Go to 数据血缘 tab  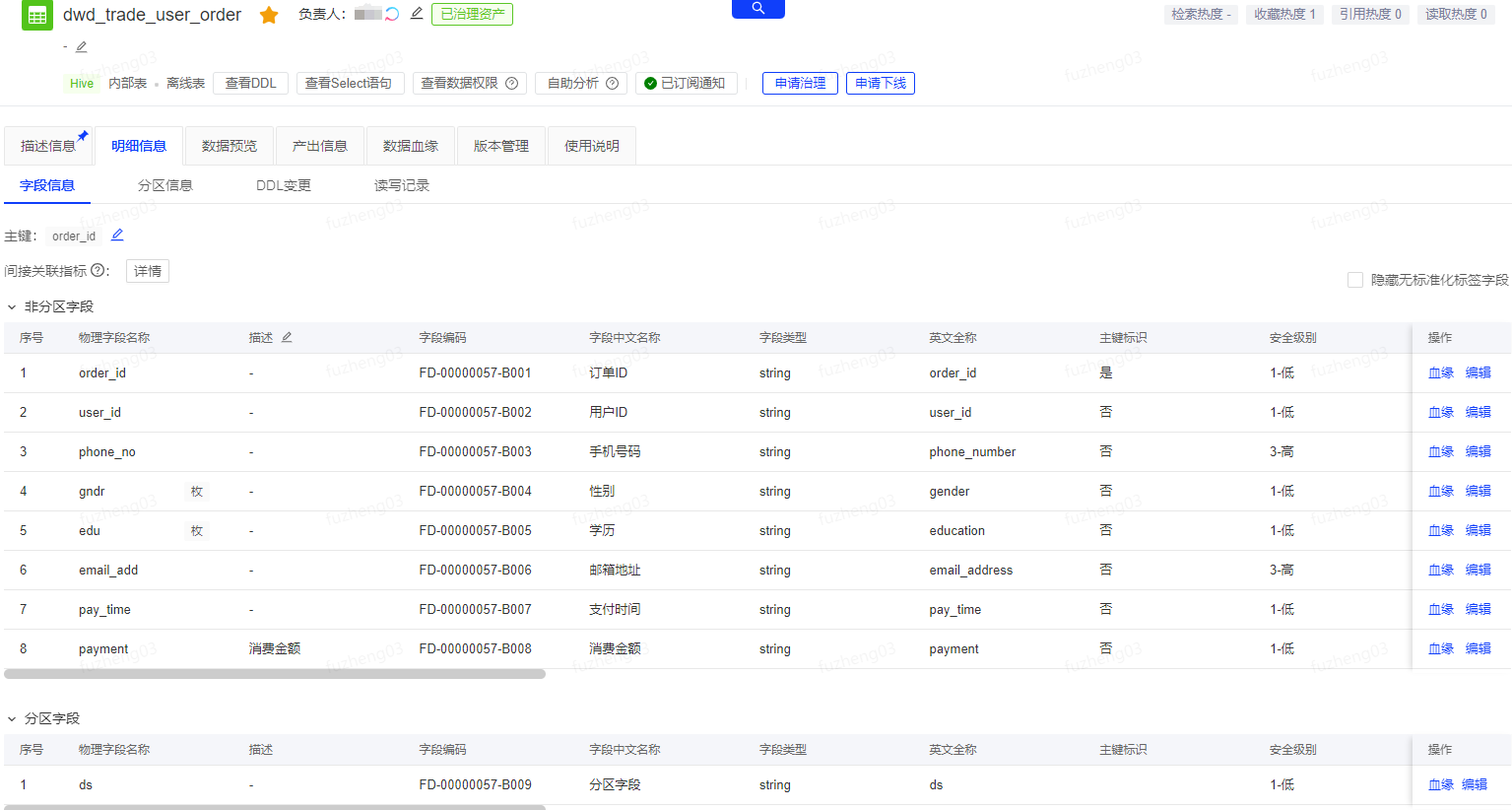click(x=411, y=146)
